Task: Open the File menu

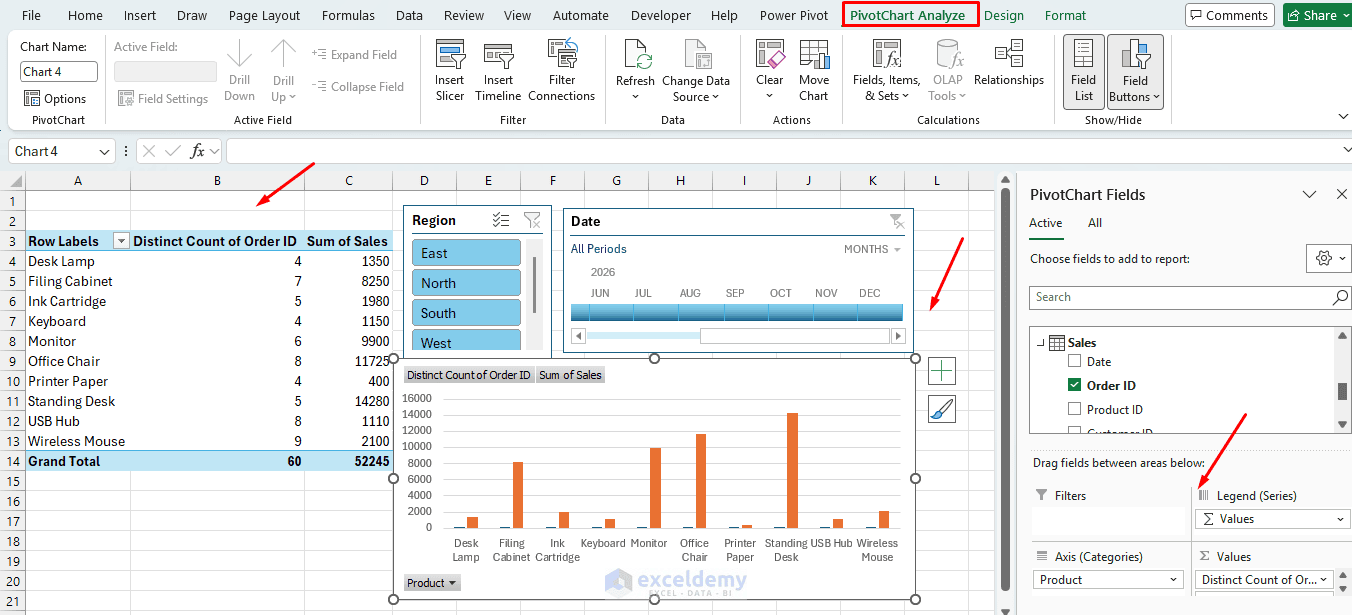Action: click(31, 15)
